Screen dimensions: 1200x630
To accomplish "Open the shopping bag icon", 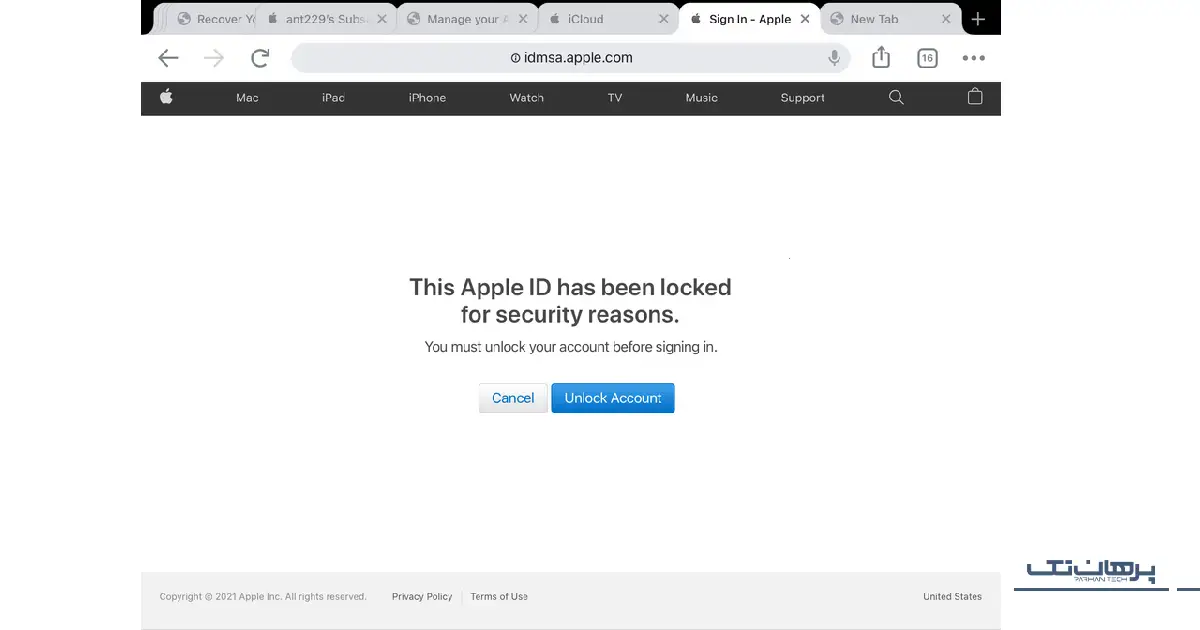I will tap(975, 97).
